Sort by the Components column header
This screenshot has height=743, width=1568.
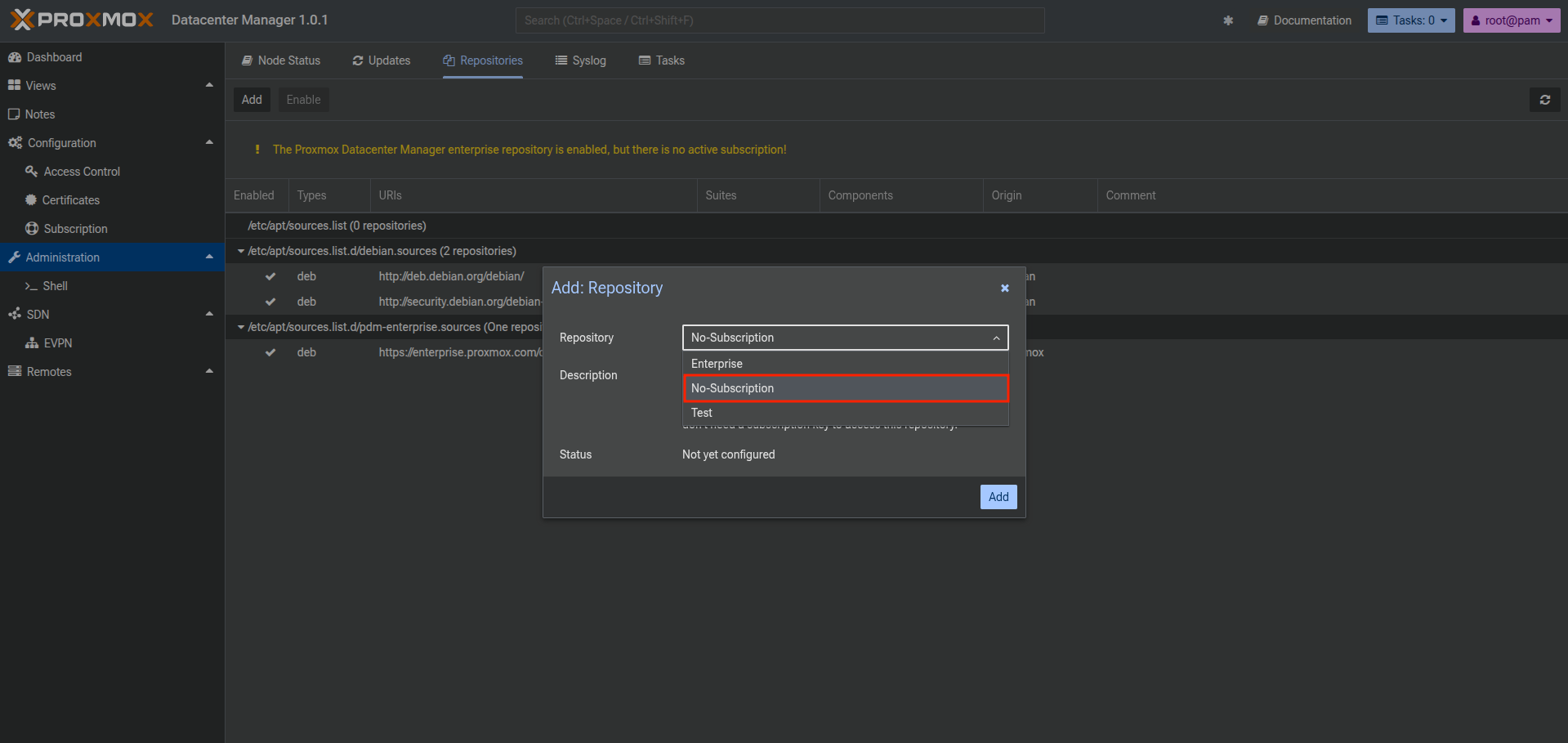[x=901, y=195]
